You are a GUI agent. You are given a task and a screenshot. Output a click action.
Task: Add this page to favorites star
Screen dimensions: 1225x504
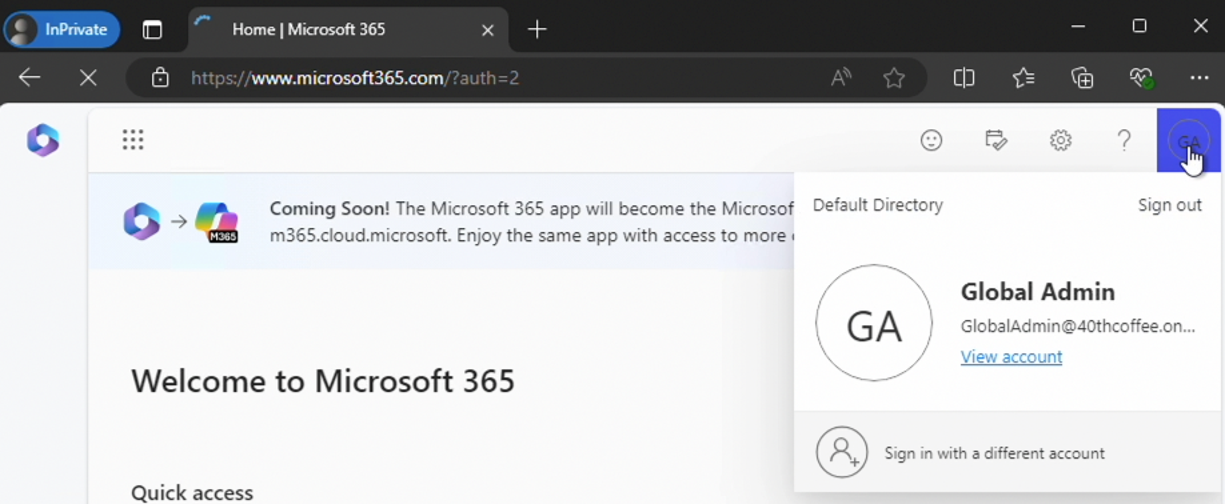(894, 78)
